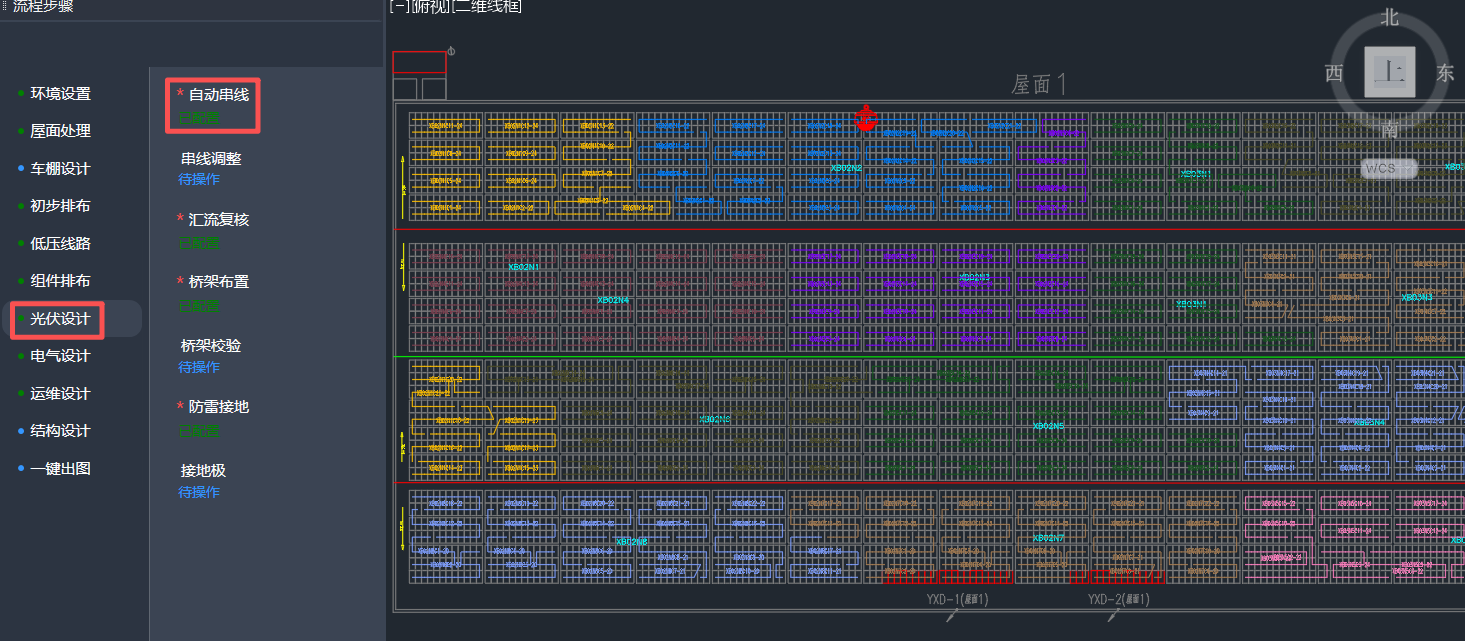Click compass north marker 北
This screenshot has width=1465, height=641.
(x=1390, y=17)
